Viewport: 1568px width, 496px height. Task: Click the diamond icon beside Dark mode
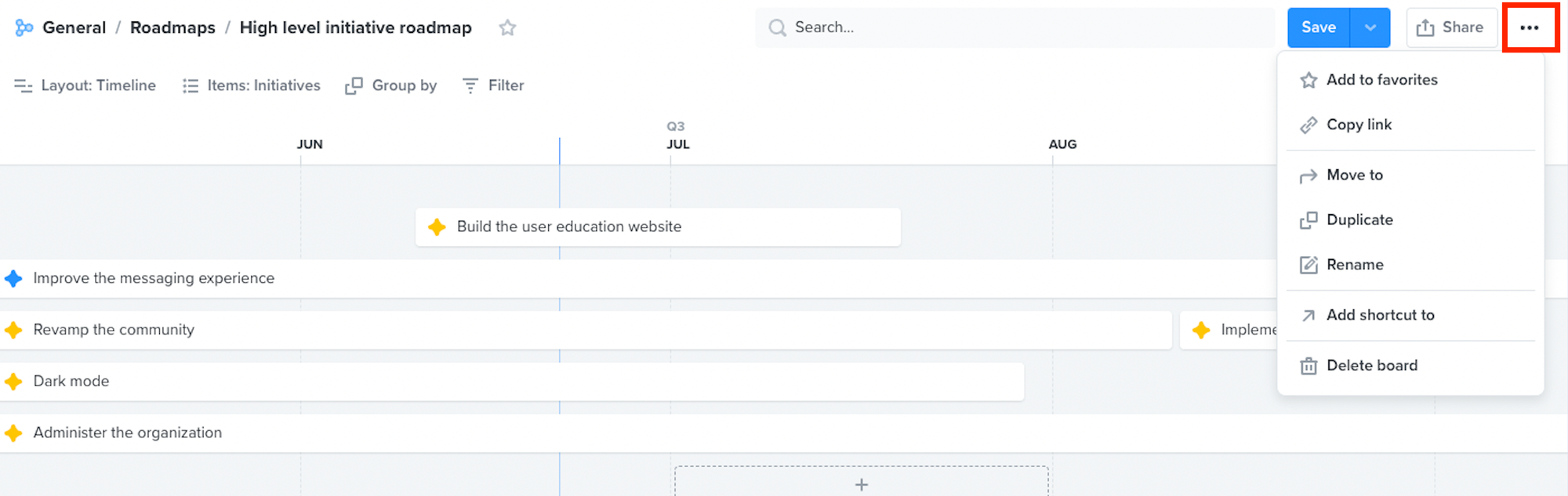pos(13,382)
